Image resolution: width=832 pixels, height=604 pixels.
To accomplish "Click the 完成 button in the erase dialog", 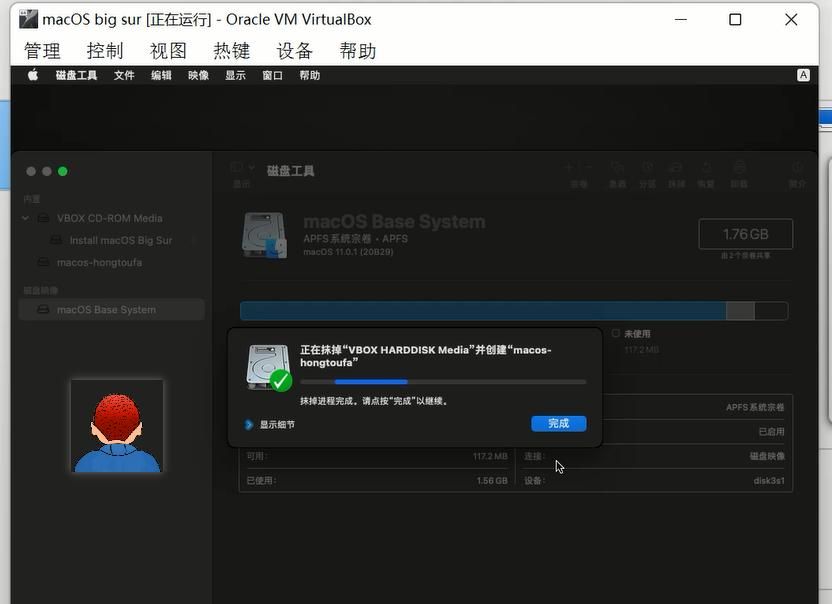I will click(x=558, y=424).
